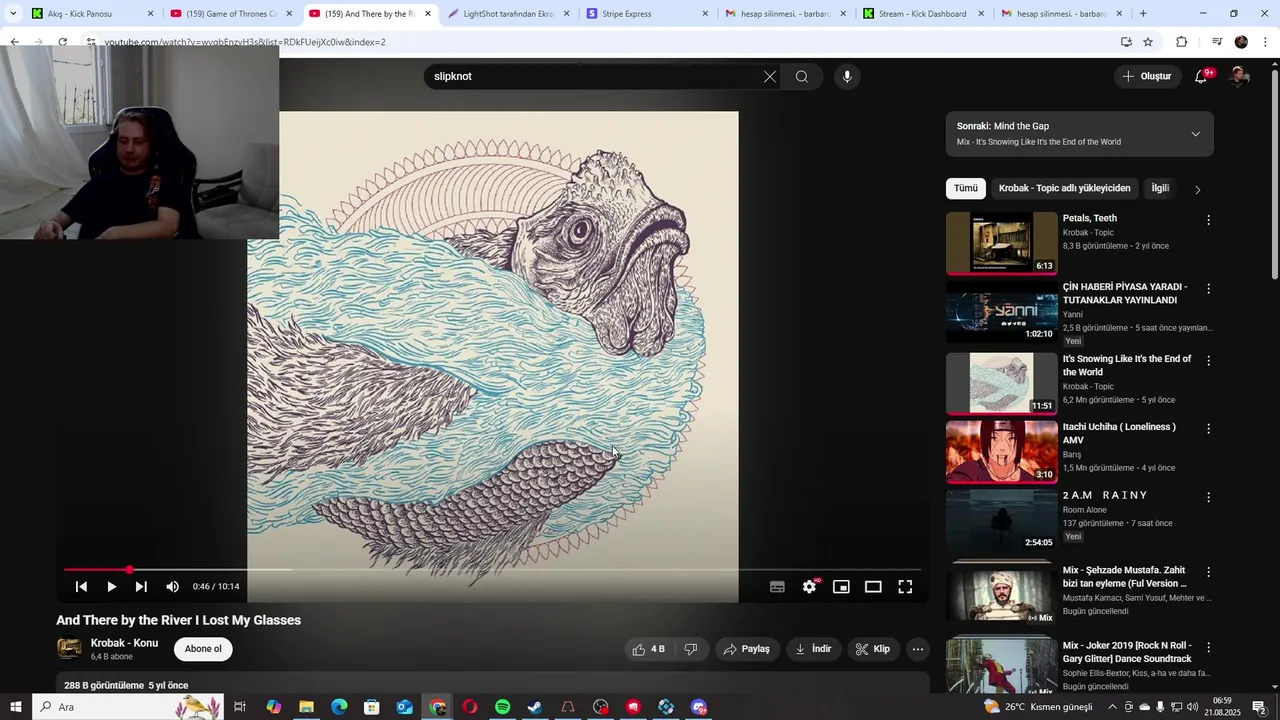Switch to miniplayer mode
The height and width of the screenshot is (720, 1280).
click(841, 587)
